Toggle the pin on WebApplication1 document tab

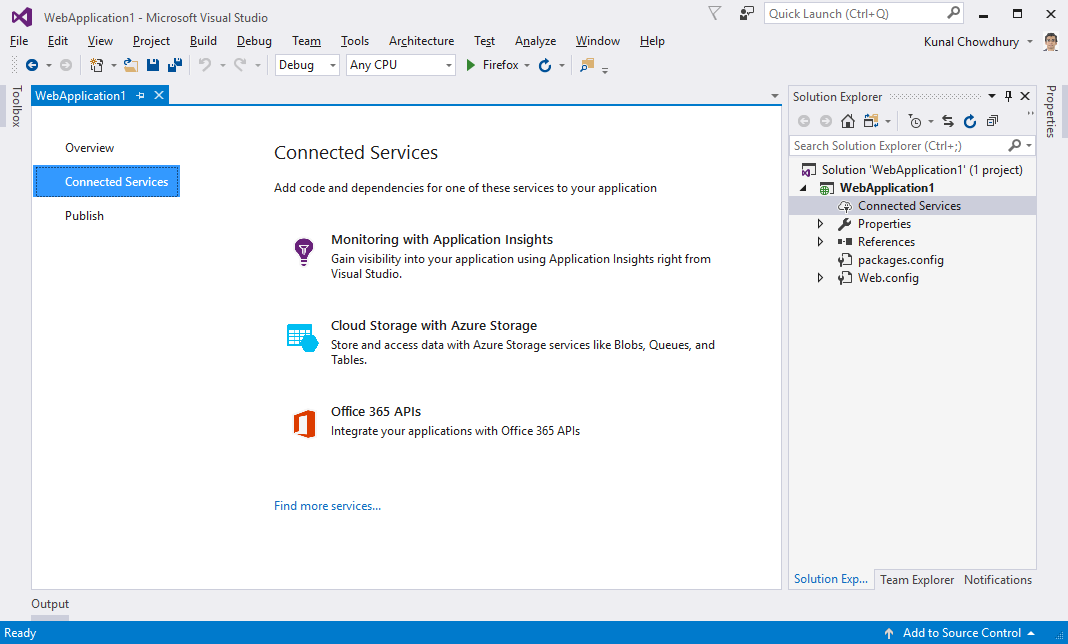coord(140,95)
